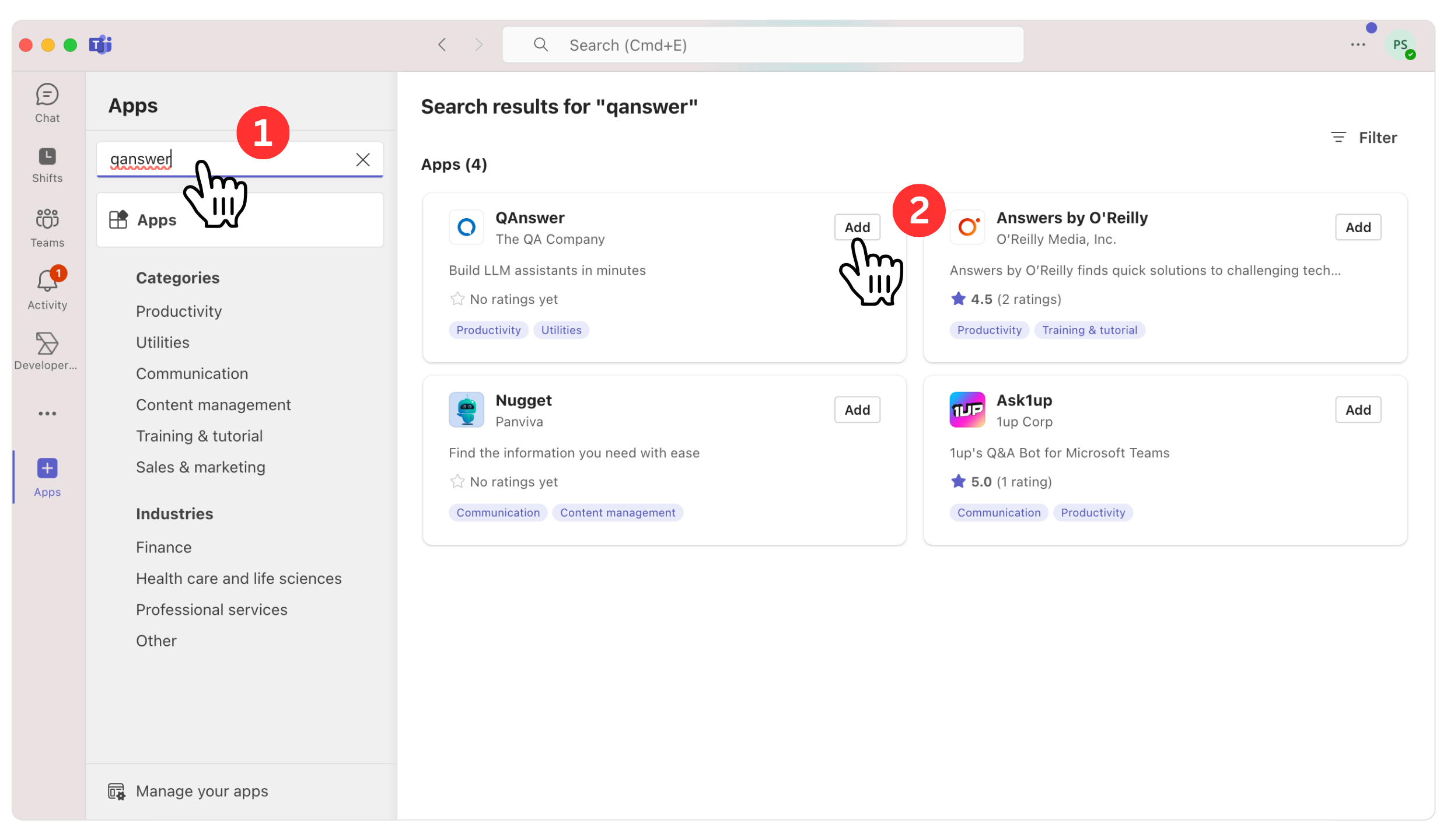The height and width of the screenshot is (840, 1447).
Task: Select Professional services industry
Action: [x=211, y=610]
